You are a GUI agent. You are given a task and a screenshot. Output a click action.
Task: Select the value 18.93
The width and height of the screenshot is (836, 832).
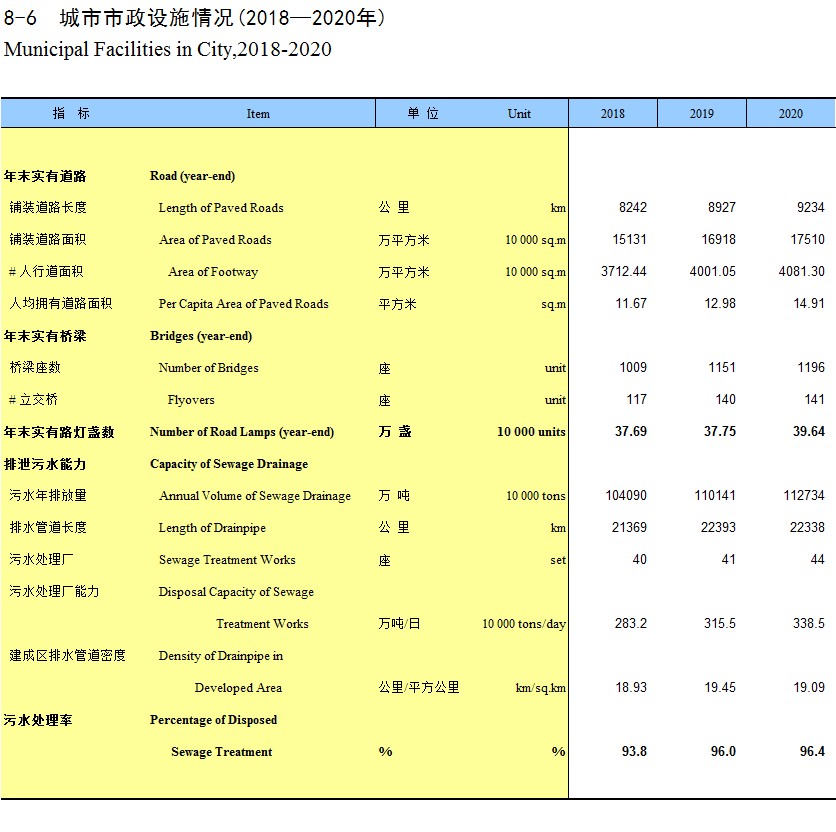tap(631, 687)
